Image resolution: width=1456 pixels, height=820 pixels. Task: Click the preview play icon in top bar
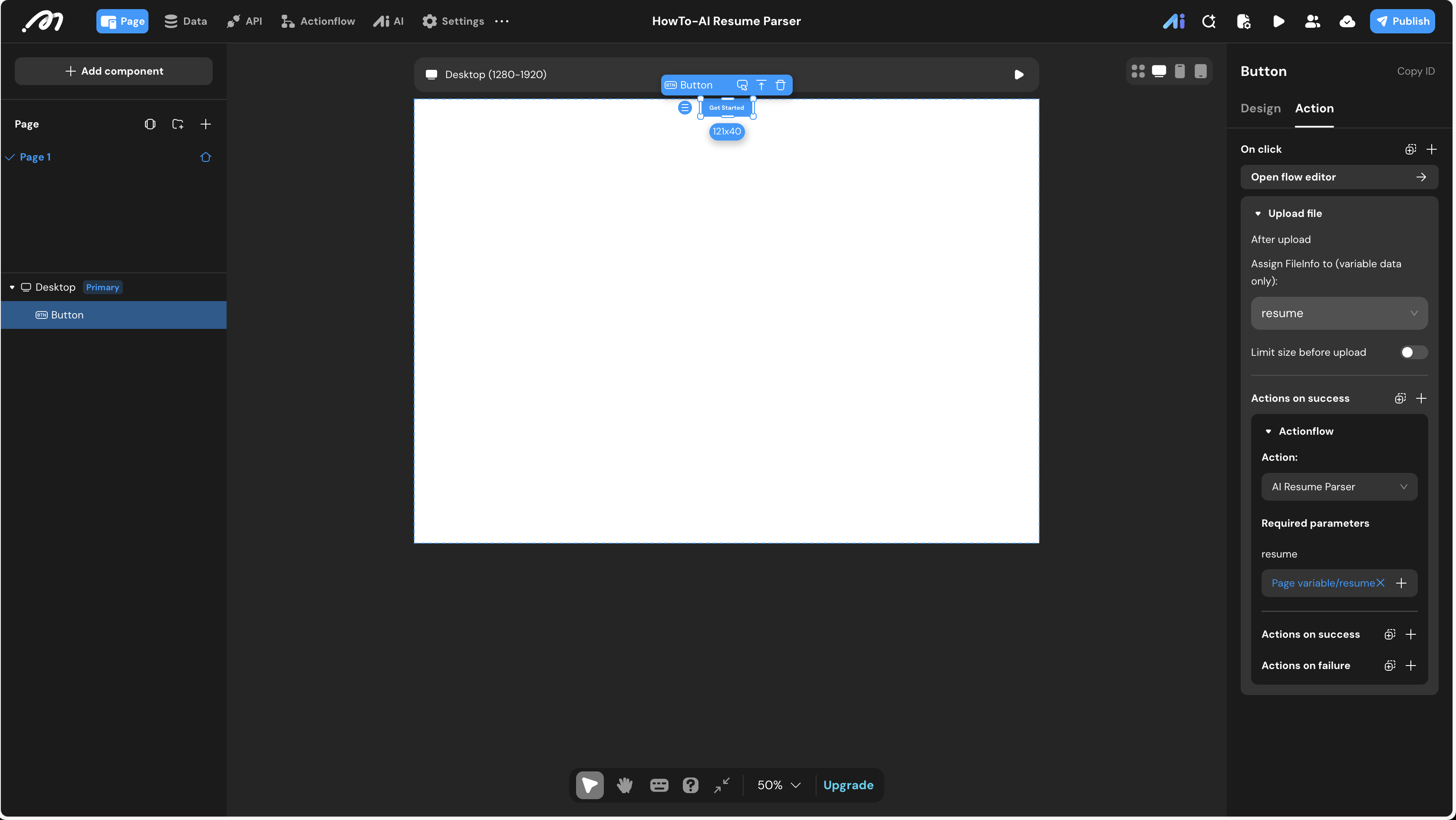point(1278,21)
